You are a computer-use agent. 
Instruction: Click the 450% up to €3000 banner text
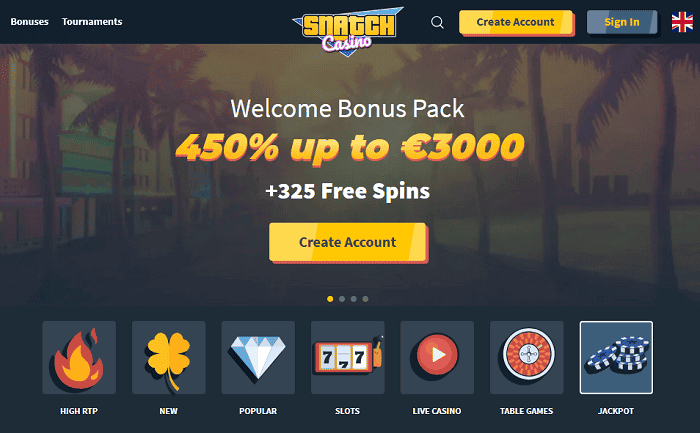(350, 147)
